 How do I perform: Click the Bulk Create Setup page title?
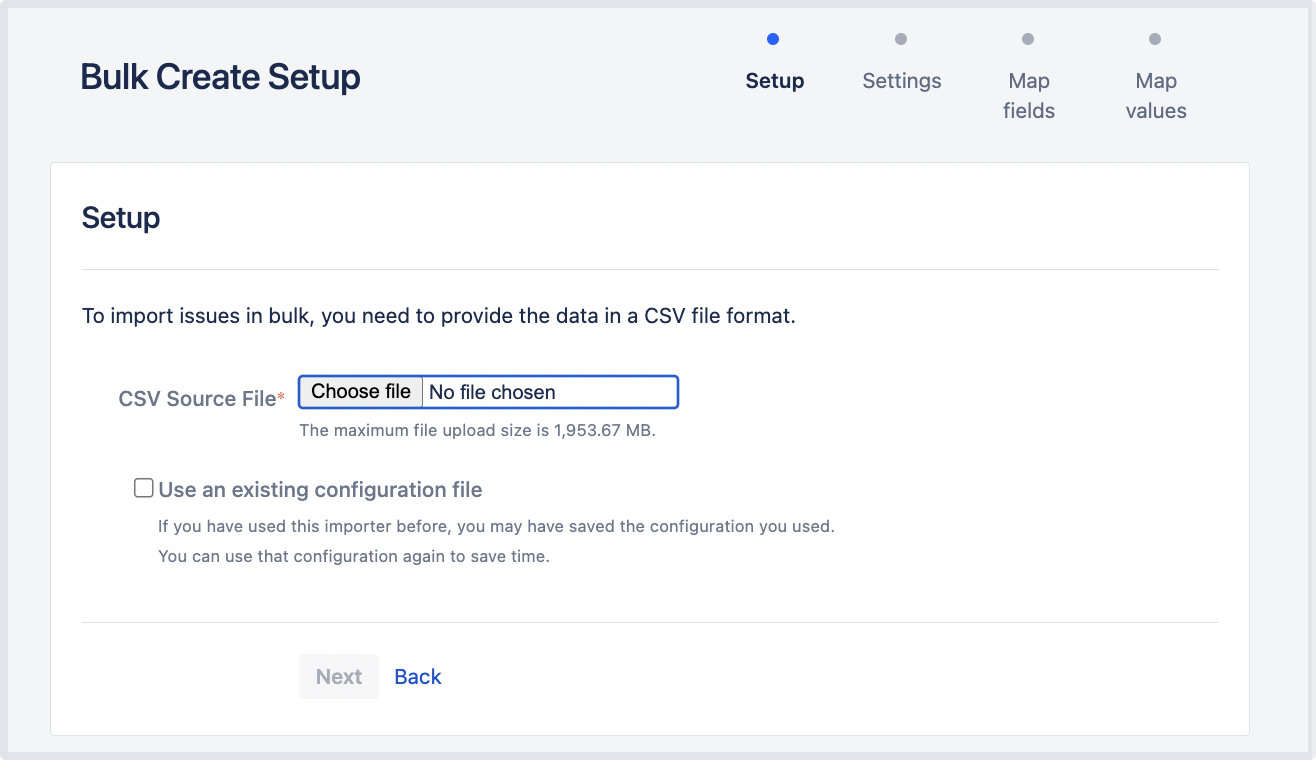[x=220, y=77]
